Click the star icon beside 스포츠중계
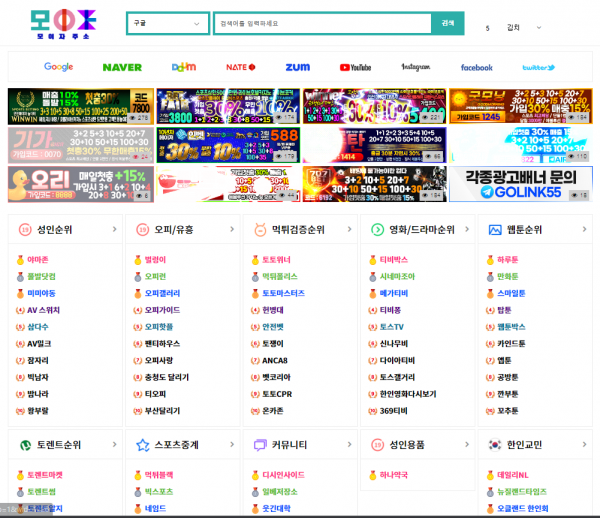600x518 pixels. click(143, 445)
